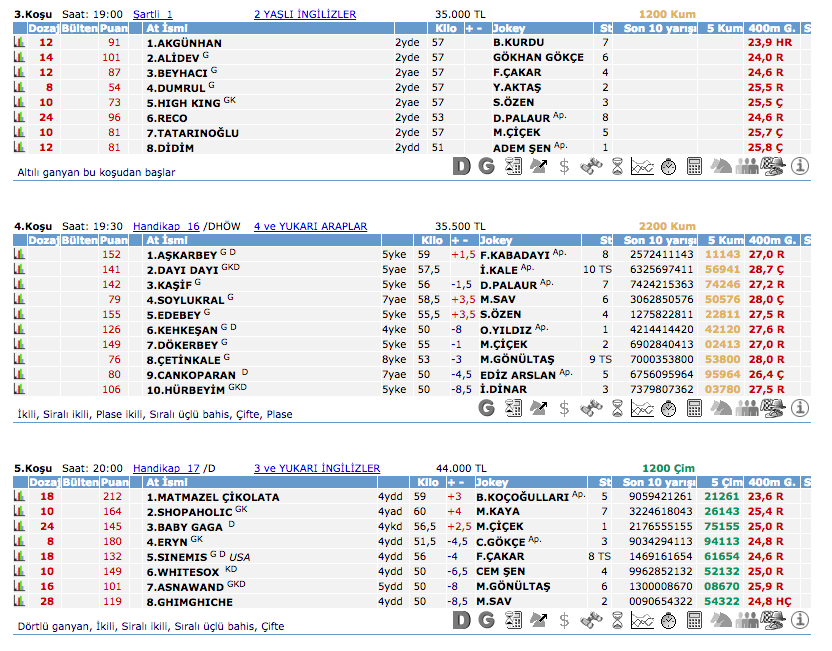Screen dimensions: 832x651
Task: Click the dollar sign icon under race 4
Action: click(564, 408)
